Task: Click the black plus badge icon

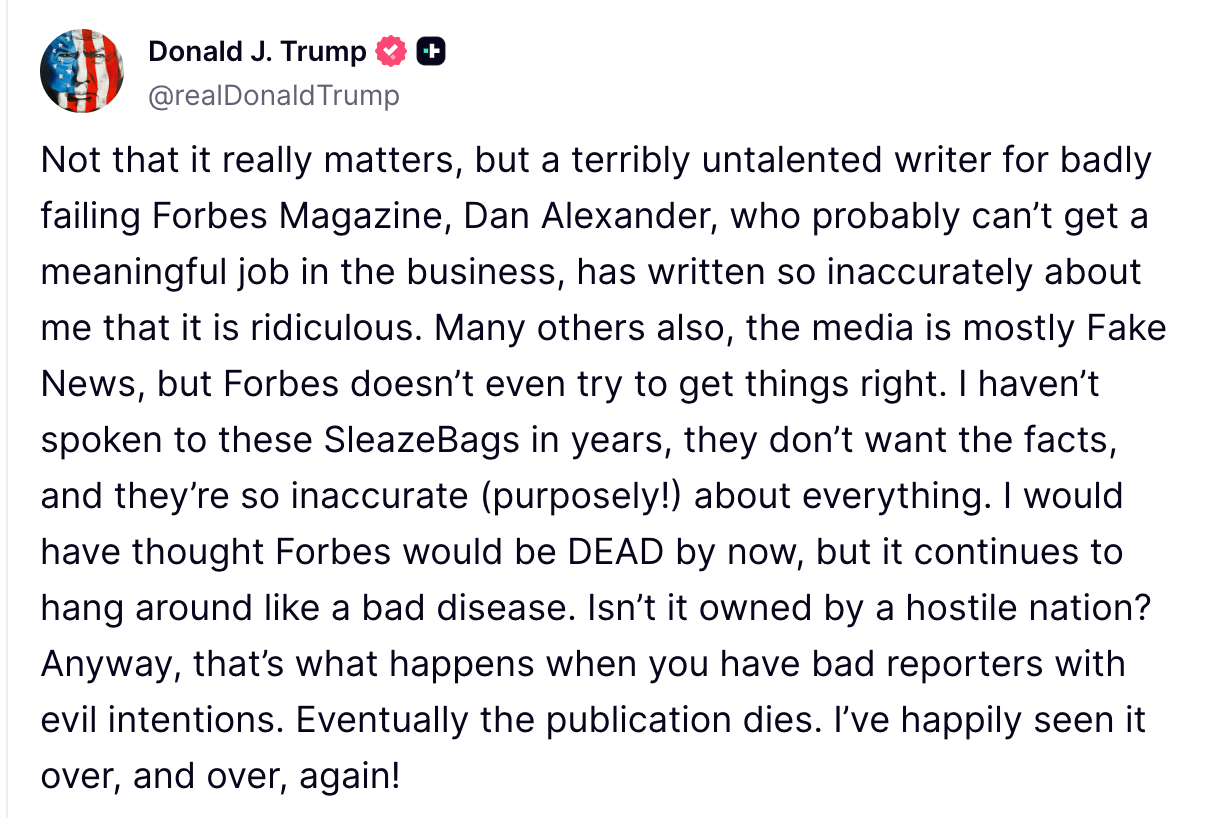Action: tap(431, 51)
